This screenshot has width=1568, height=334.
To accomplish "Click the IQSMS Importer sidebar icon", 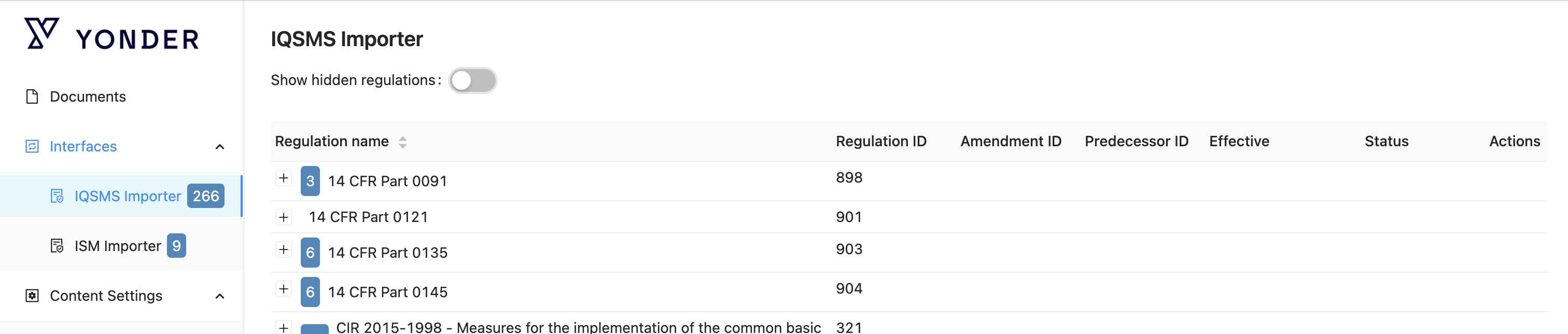I will point(57,197).
